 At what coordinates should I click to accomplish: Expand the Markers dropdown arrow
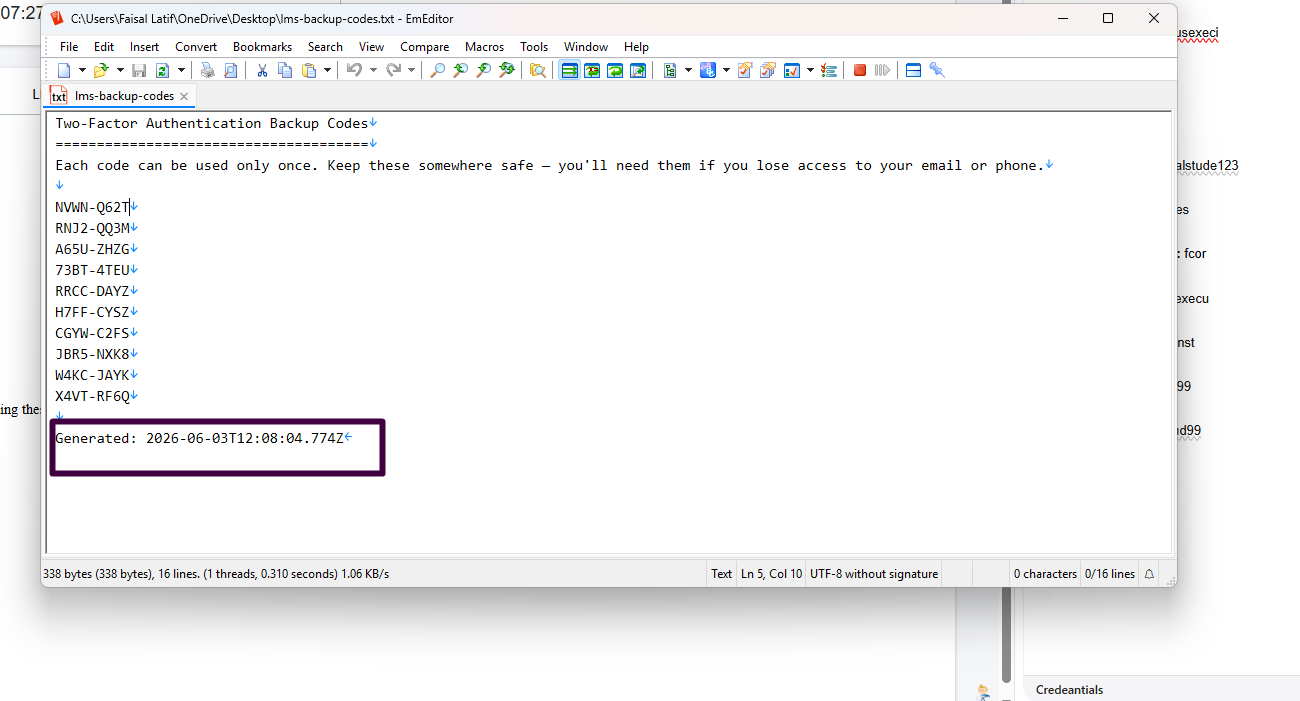tap(810, 70)
